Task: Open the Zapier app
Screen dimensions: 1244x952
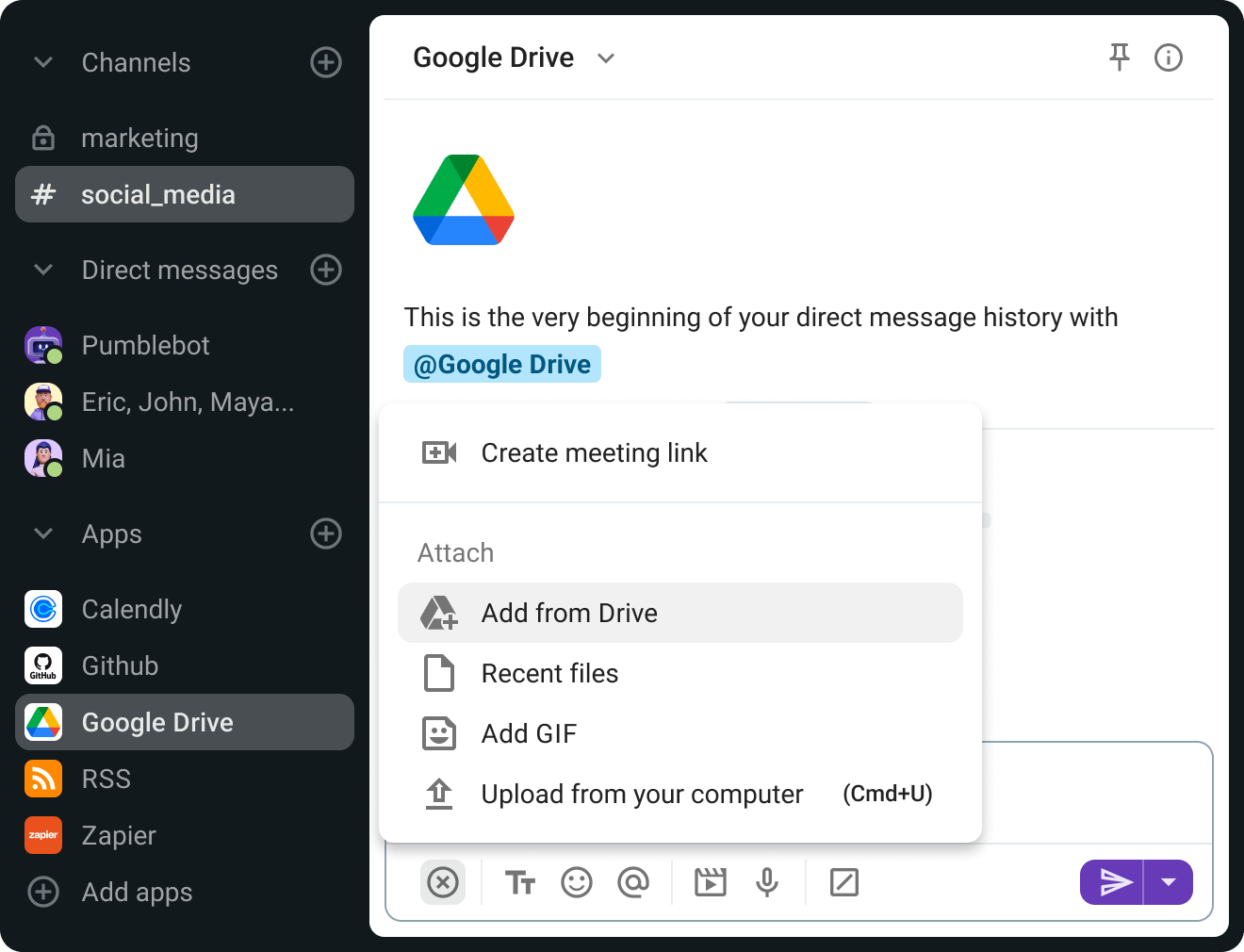Action: 185,835
